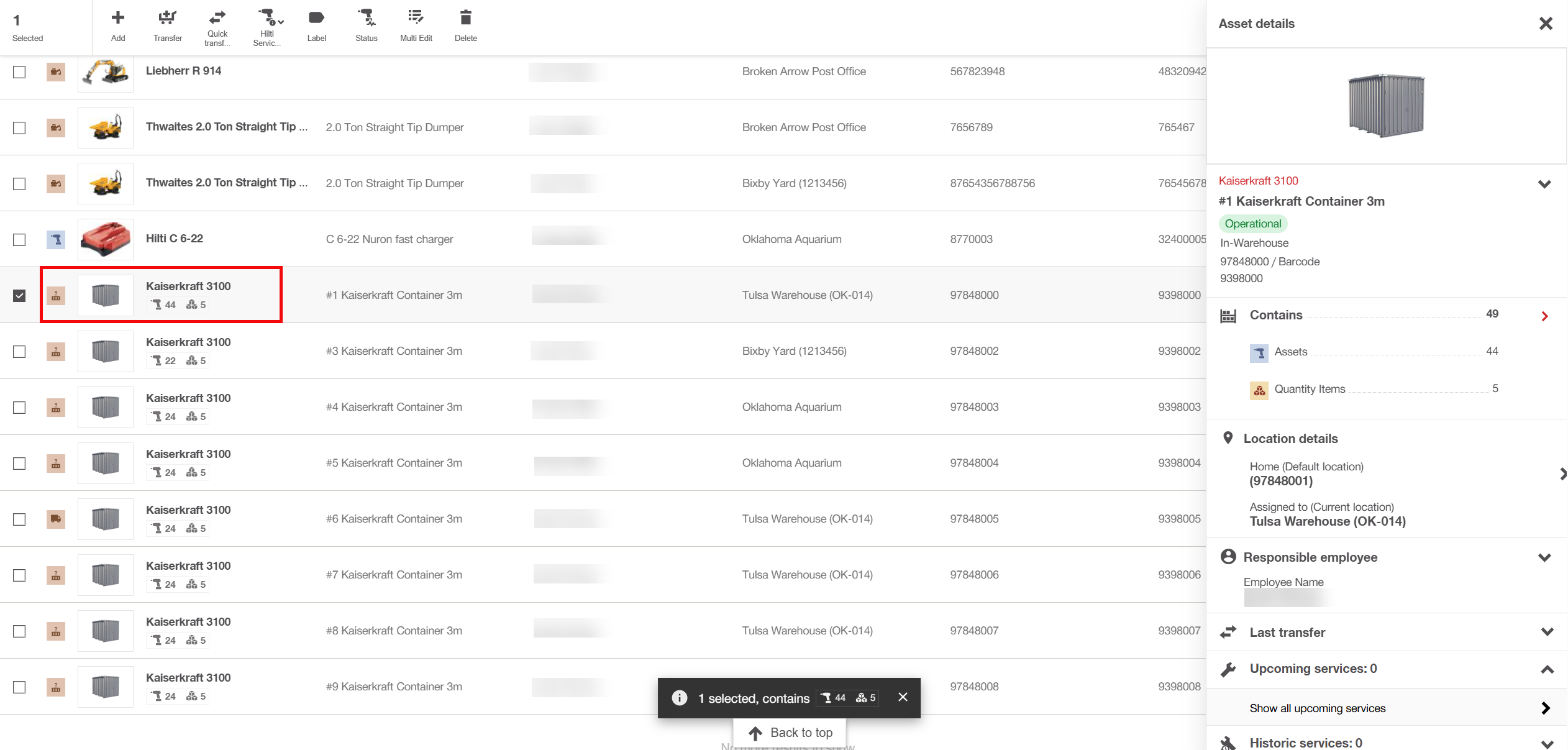1568x750 pixels.
Task: Collapse the Upcoming services section
Action: [1547, 669]
